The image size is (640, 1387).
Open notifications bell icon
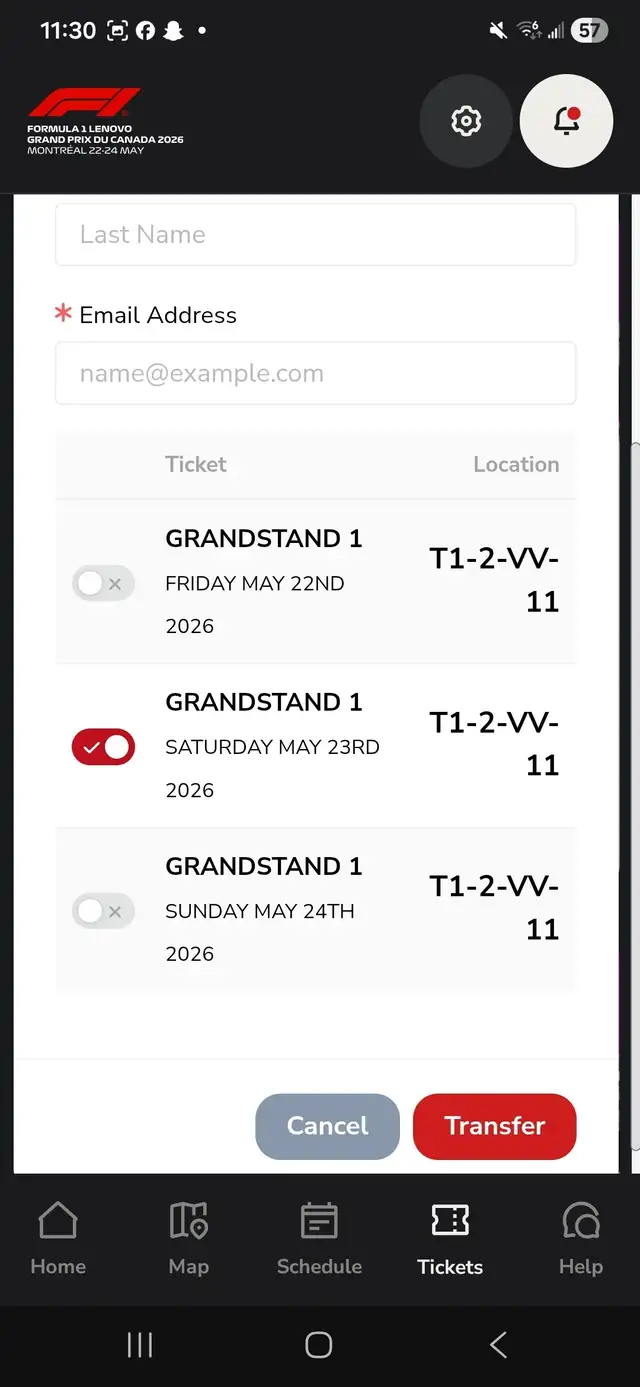566,121
